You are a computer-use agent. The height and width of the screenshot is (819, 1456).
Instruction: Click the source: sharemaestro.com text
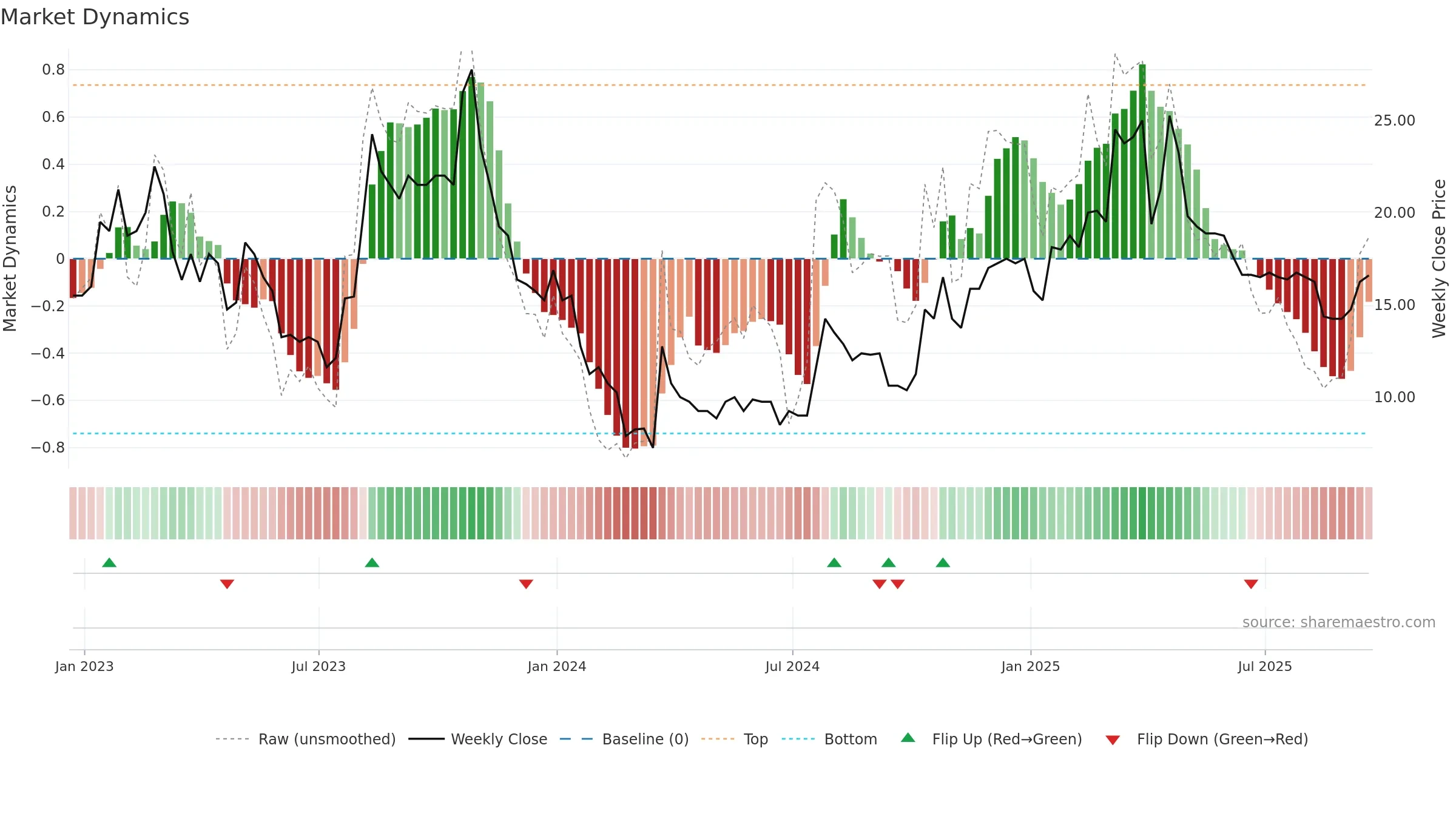pos(1339,622)
